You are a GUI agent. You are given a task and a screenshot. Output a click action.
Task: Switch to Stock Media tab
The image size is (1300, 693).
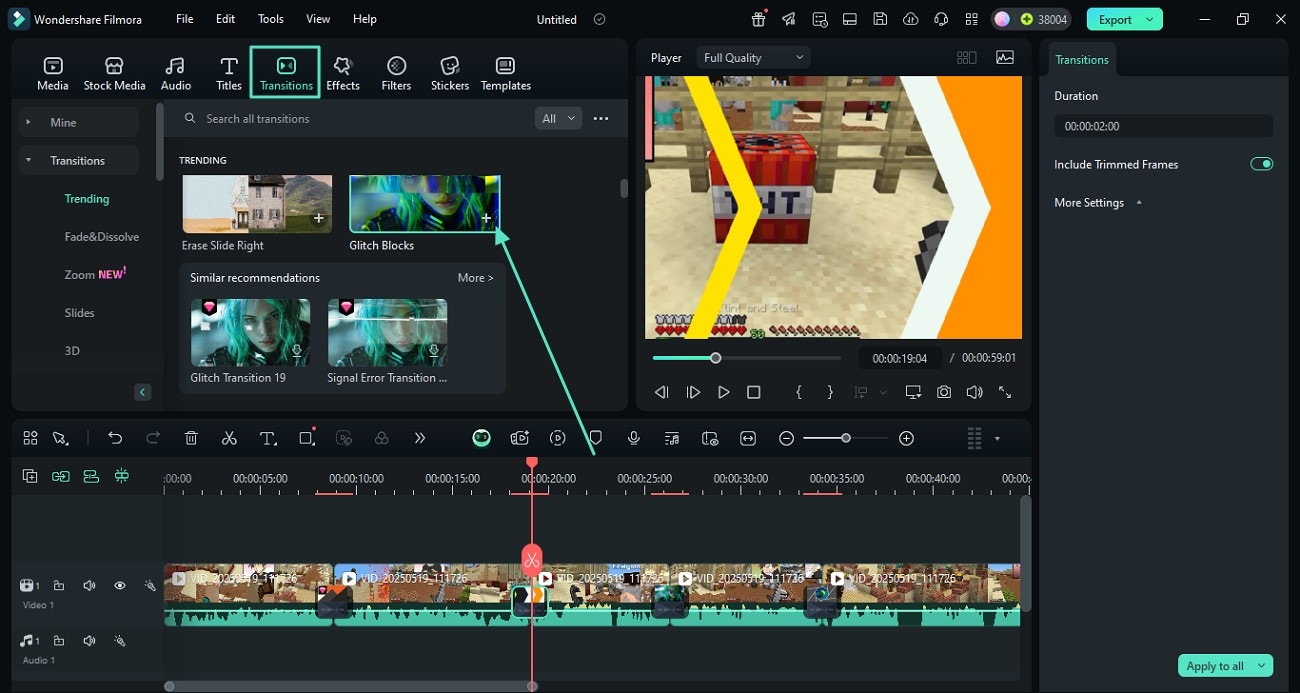[114, 73]
